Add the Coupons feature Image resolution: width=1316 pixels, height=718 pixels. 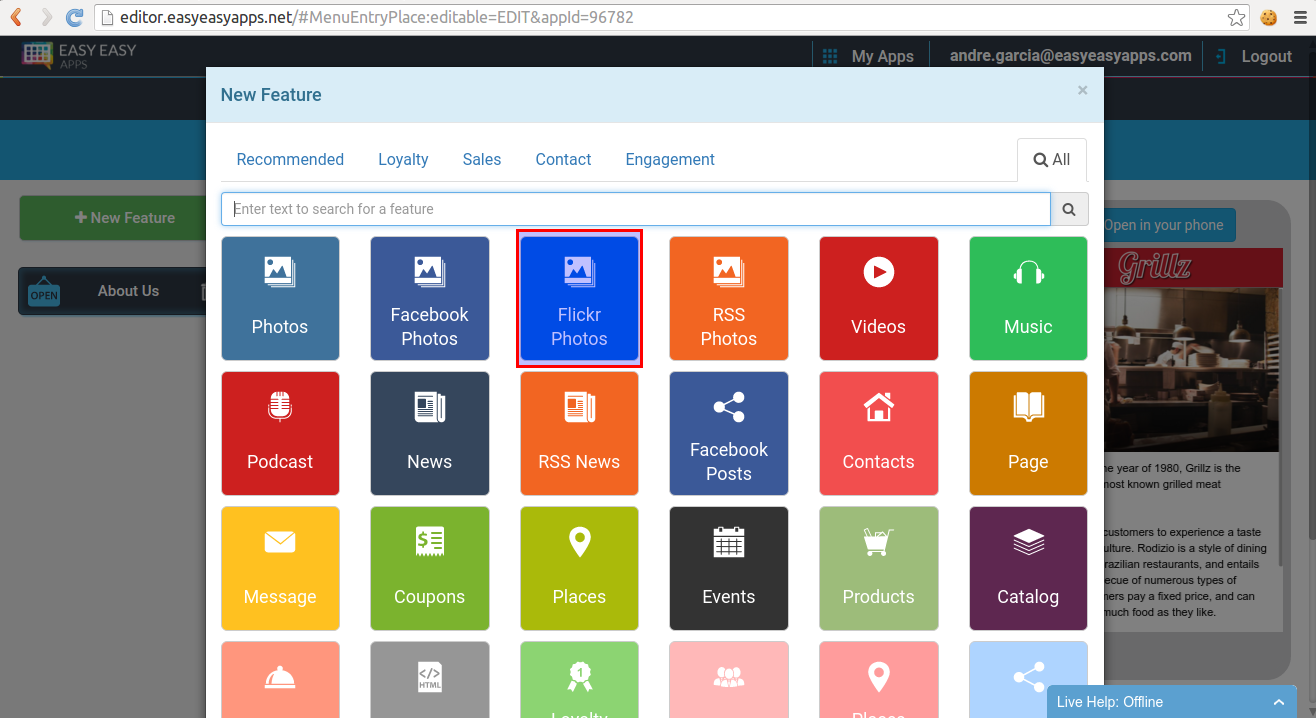pyautogui.click(x=429, y=568)
